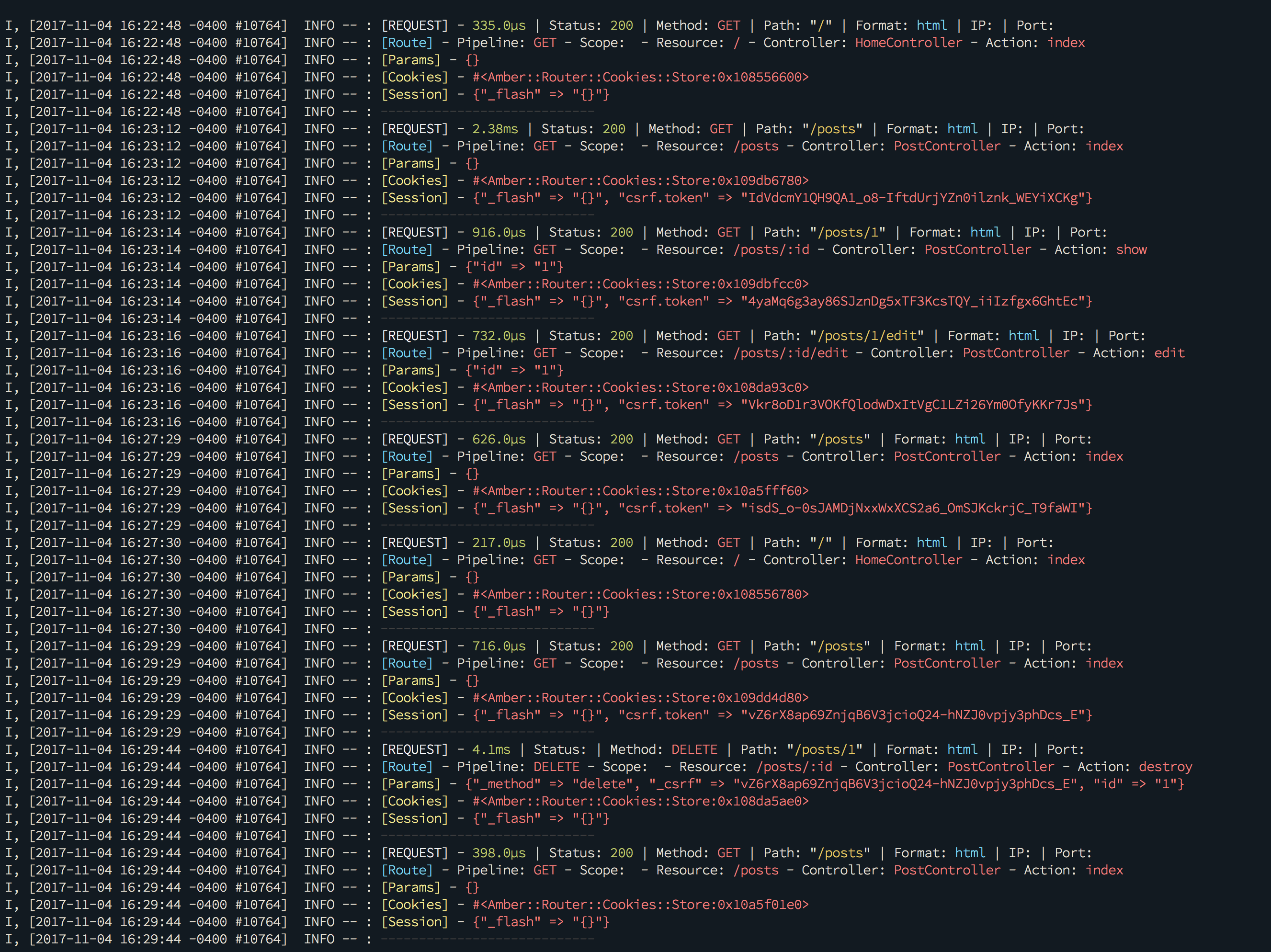Image resolution: width=1271 pixels, height=952 pixels.
Task: Click the csrf token starting with 4yaMq6g3ay86
Action: point(912,301)
